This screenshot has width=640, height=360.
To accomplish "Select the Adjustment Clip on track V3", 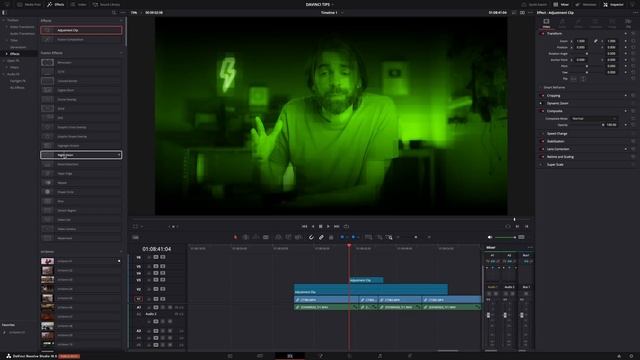I will pos(366,280).
